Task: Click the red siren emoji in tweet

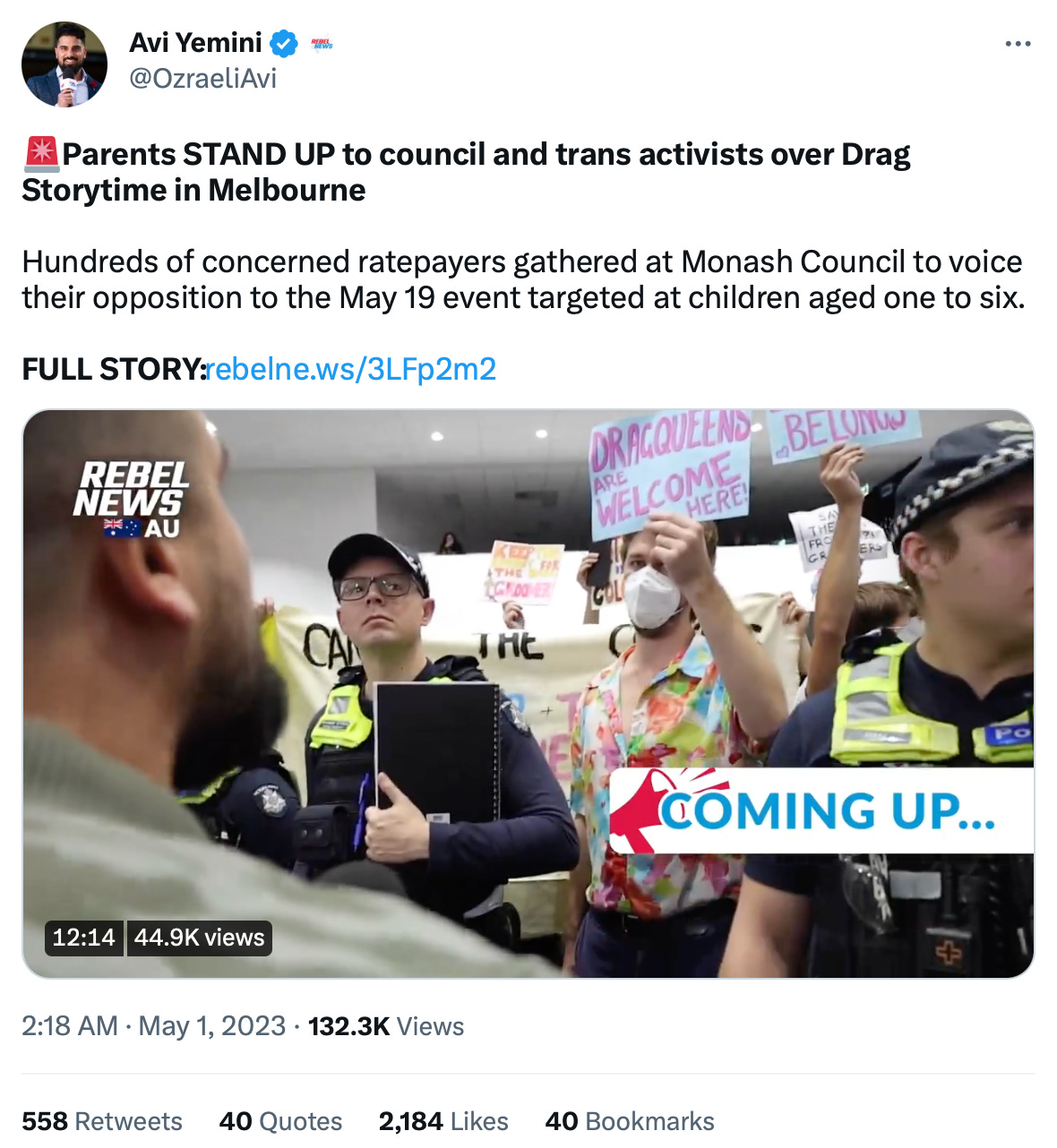Action: click(41, 154)
